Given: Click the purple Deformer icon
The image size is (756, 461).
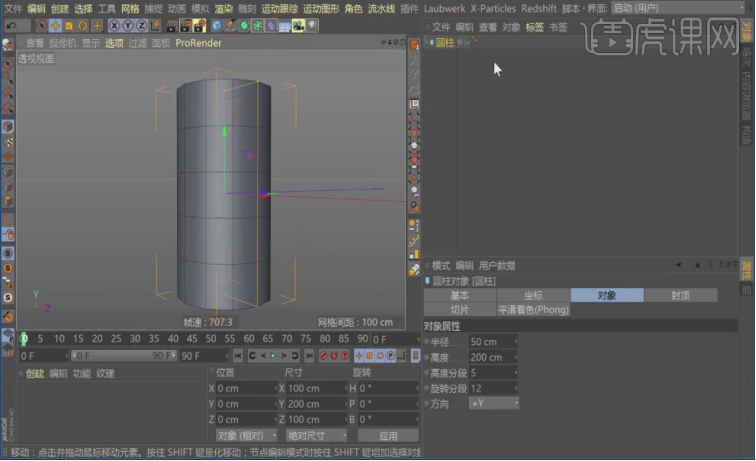Looking at the screenshot, I should click(271, 26).
